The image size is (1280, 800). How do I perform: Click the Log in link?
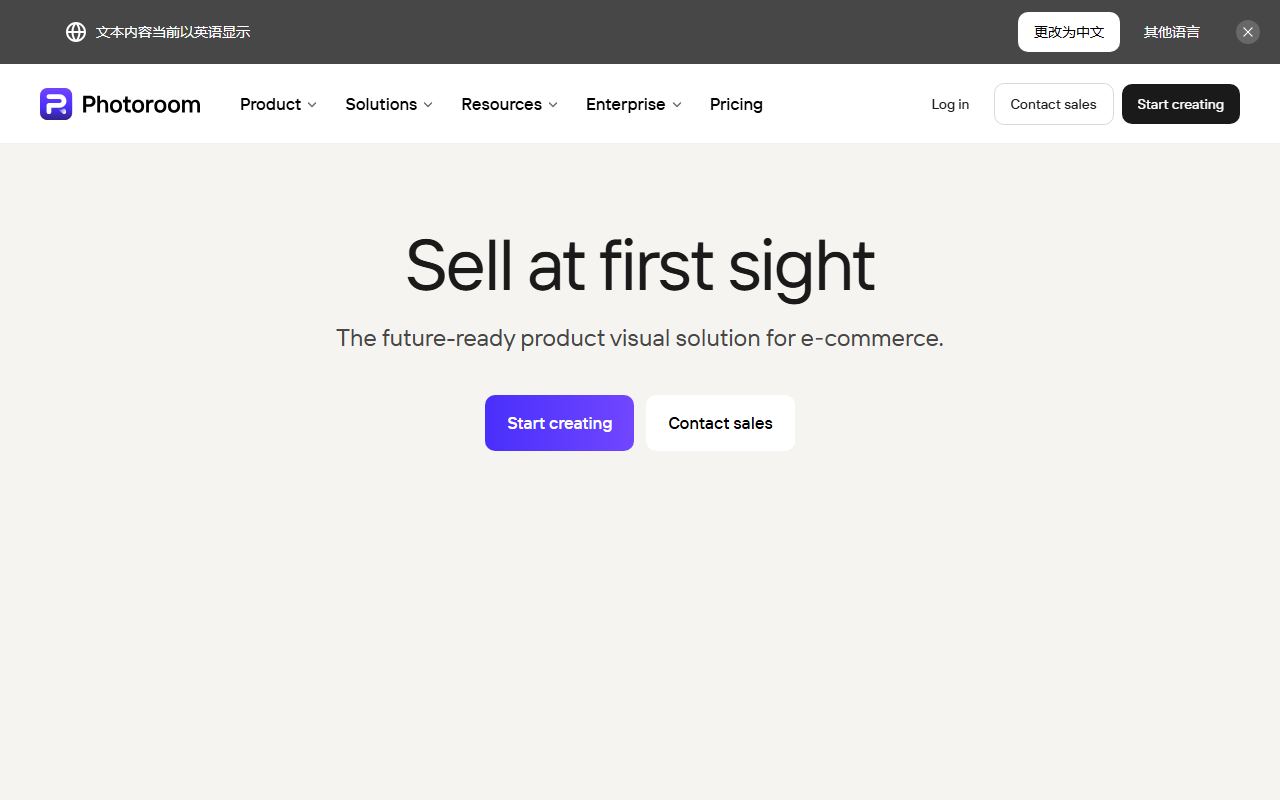[x=950, y=104]
